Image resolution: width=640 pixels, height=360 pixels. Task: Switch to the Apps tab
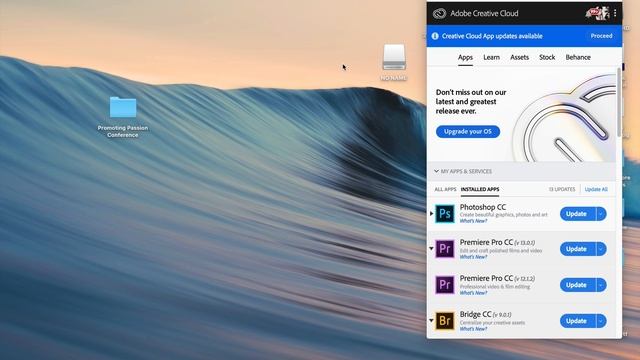point(465,58)
